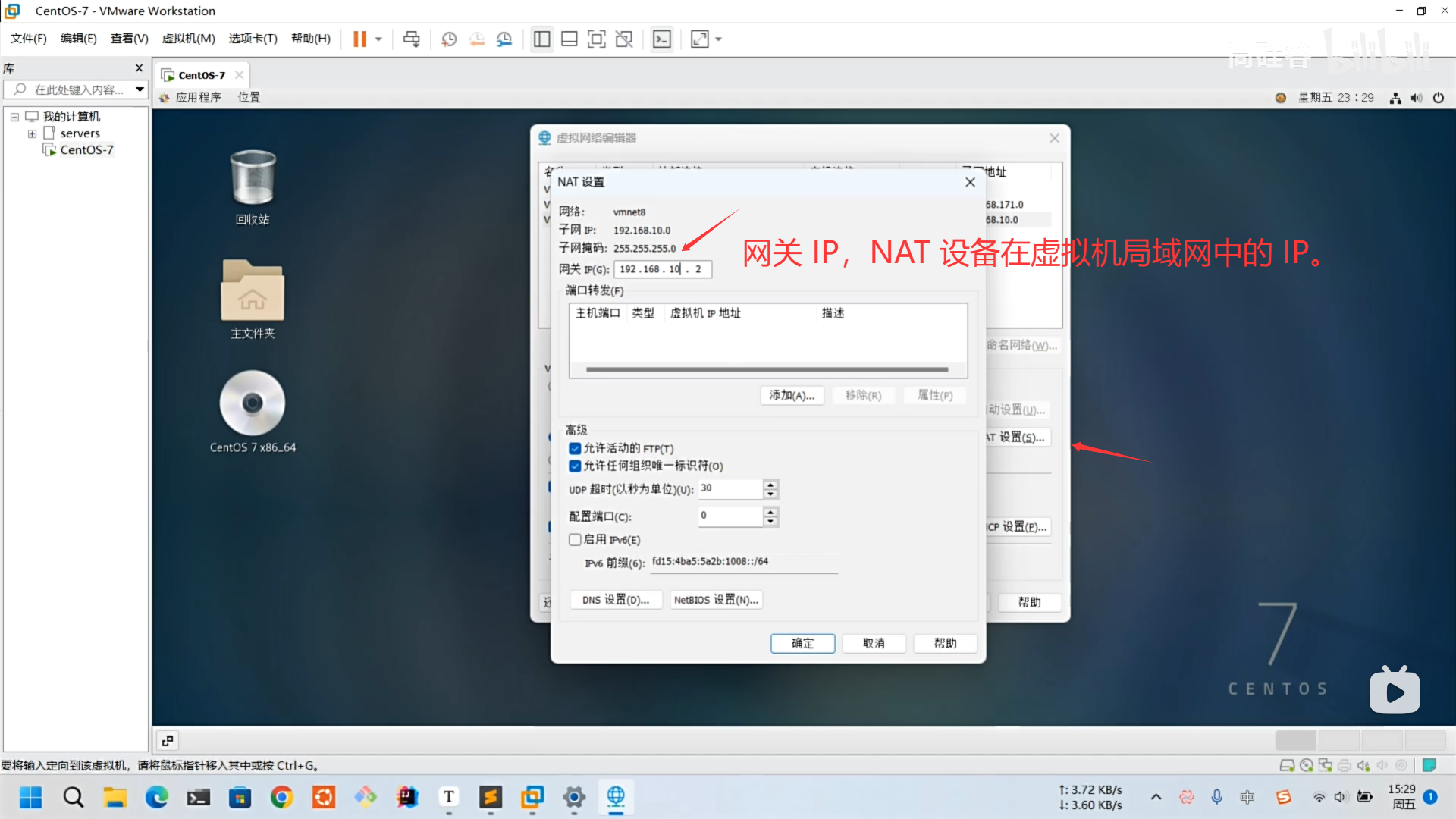Image resolution: width=1456 pixels, height=819 pixels.
Task: Click the CentOS power icon in top bar
Action: coord(1439,97)
